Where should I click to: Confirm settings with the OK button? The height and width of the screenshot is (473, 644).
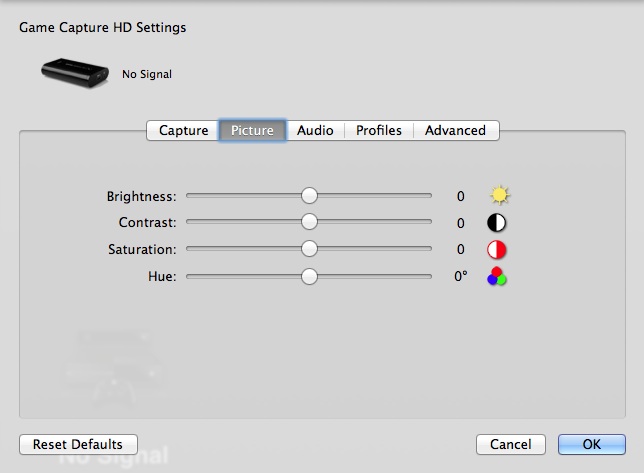(591, 444)
